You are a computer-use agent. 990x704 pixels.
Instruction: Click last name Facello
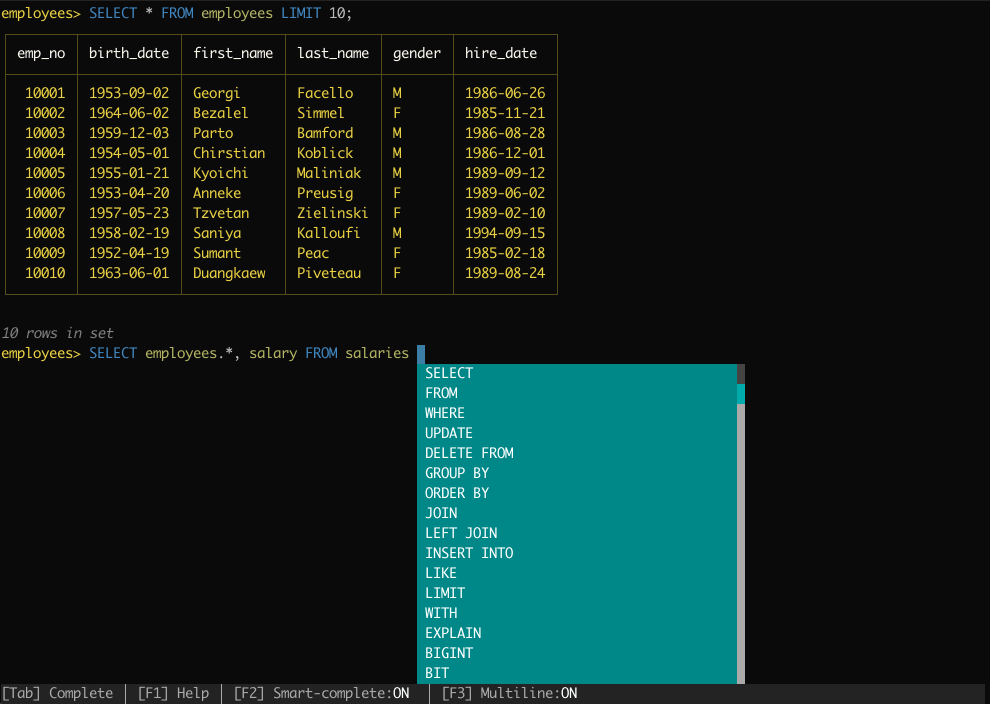pyautogui.click(x=325, y=93)
